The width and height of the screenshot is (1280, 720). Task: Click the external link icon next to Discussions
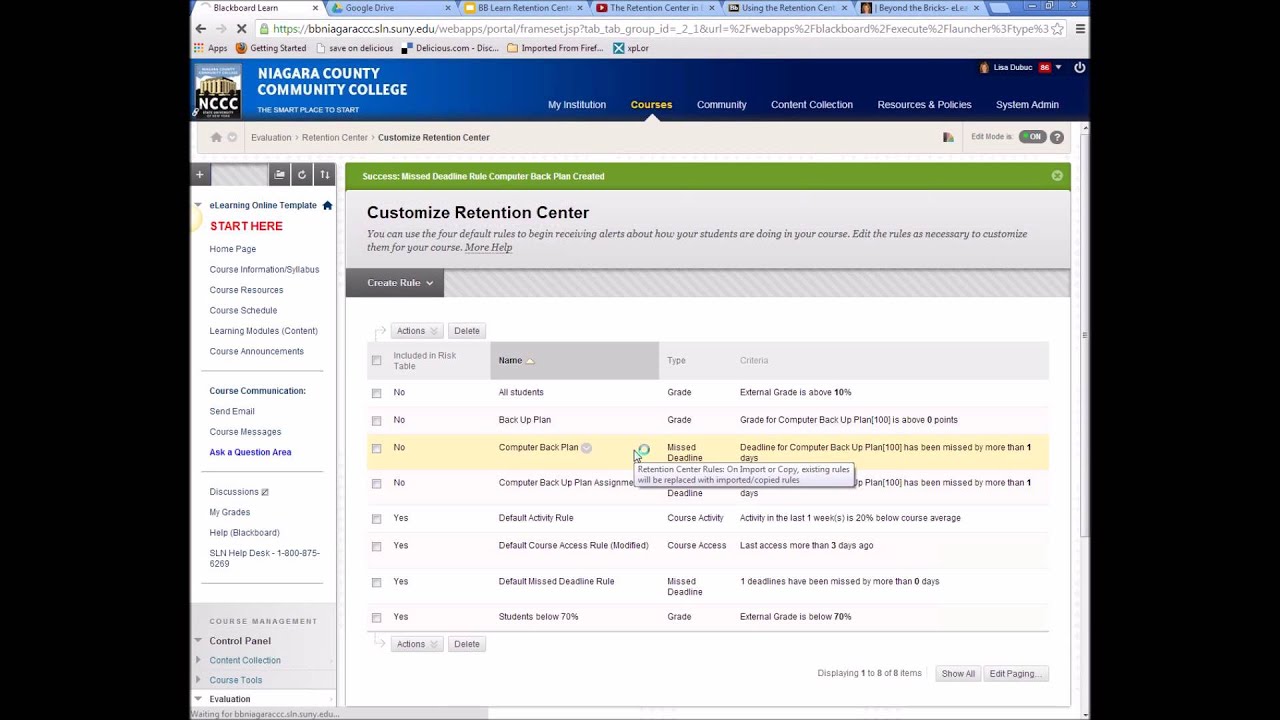point(265,492)
